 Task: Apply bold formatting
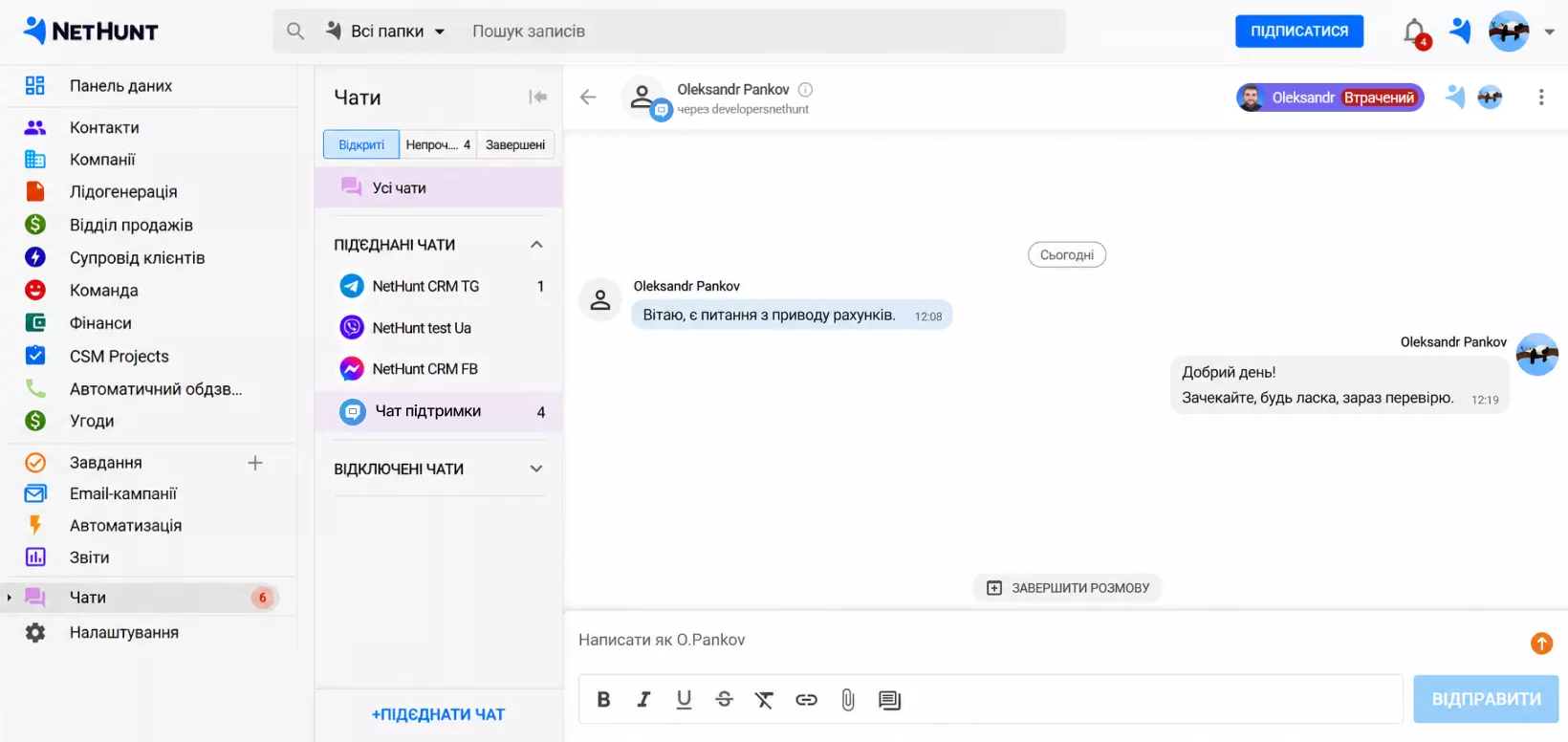[x=603, y=700]
